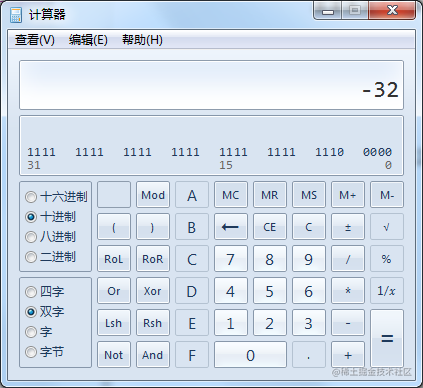The height and width of the screenshot is (388, 423).
Task: Click the minus - operator button
Action: (348, 323)
